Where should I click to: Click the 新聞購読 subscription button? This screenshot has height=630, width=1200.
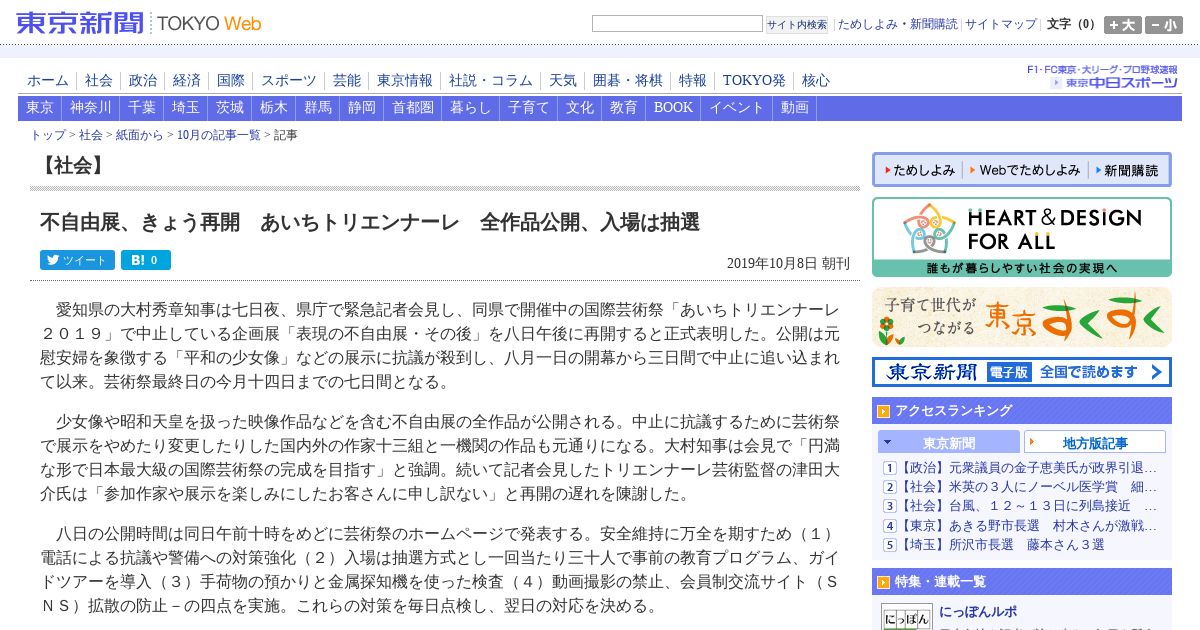click(x=1127, y=171)
